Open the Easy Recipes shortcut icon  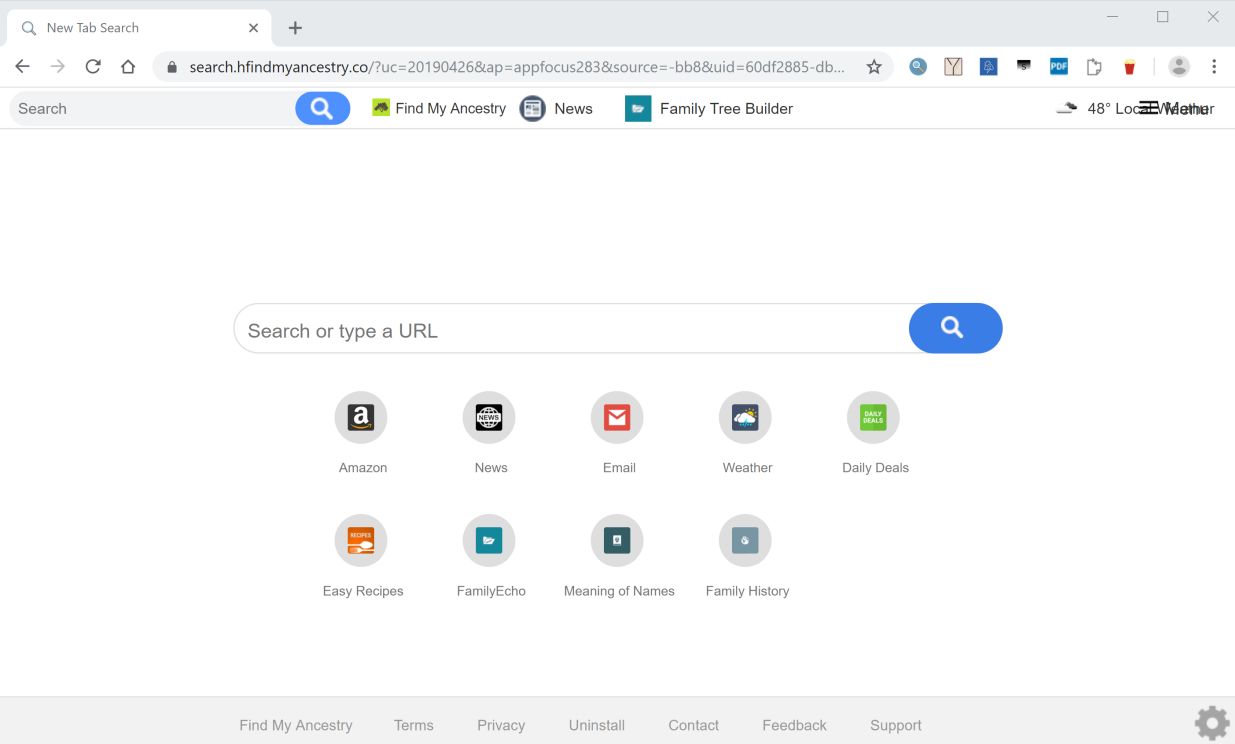[x=361, y=541]
